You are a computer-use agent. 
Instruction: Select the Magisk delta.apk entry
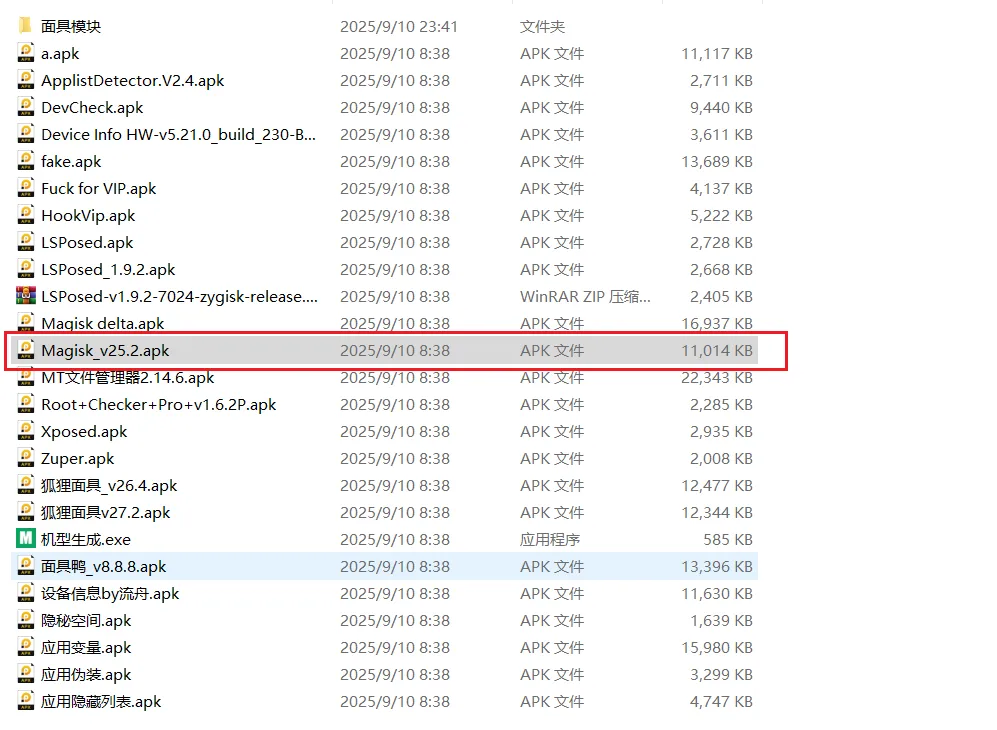coord(102,323)
